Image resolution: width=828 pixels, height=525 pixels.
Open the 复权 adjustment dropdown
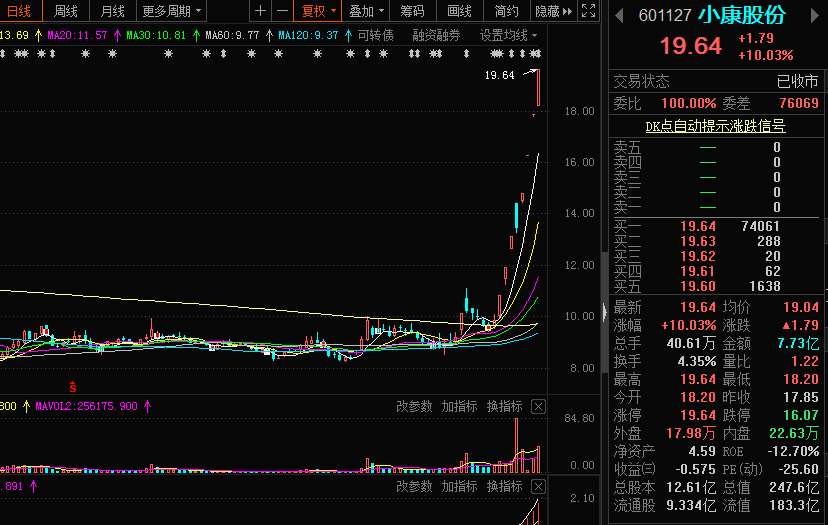click(318, 11)
